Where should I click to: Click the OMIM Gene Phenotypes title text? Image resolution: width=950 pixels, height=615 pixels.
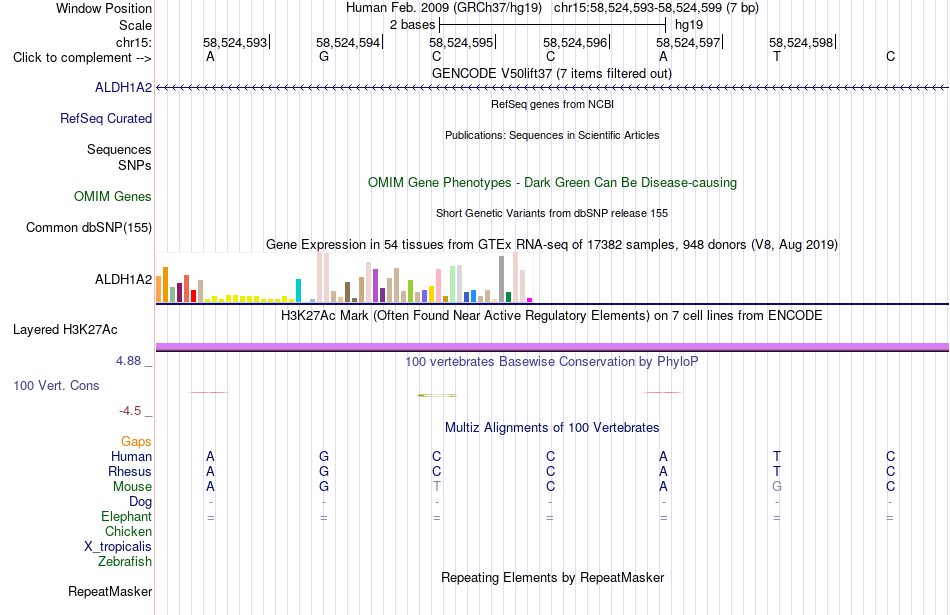click(x=553, y=183)
